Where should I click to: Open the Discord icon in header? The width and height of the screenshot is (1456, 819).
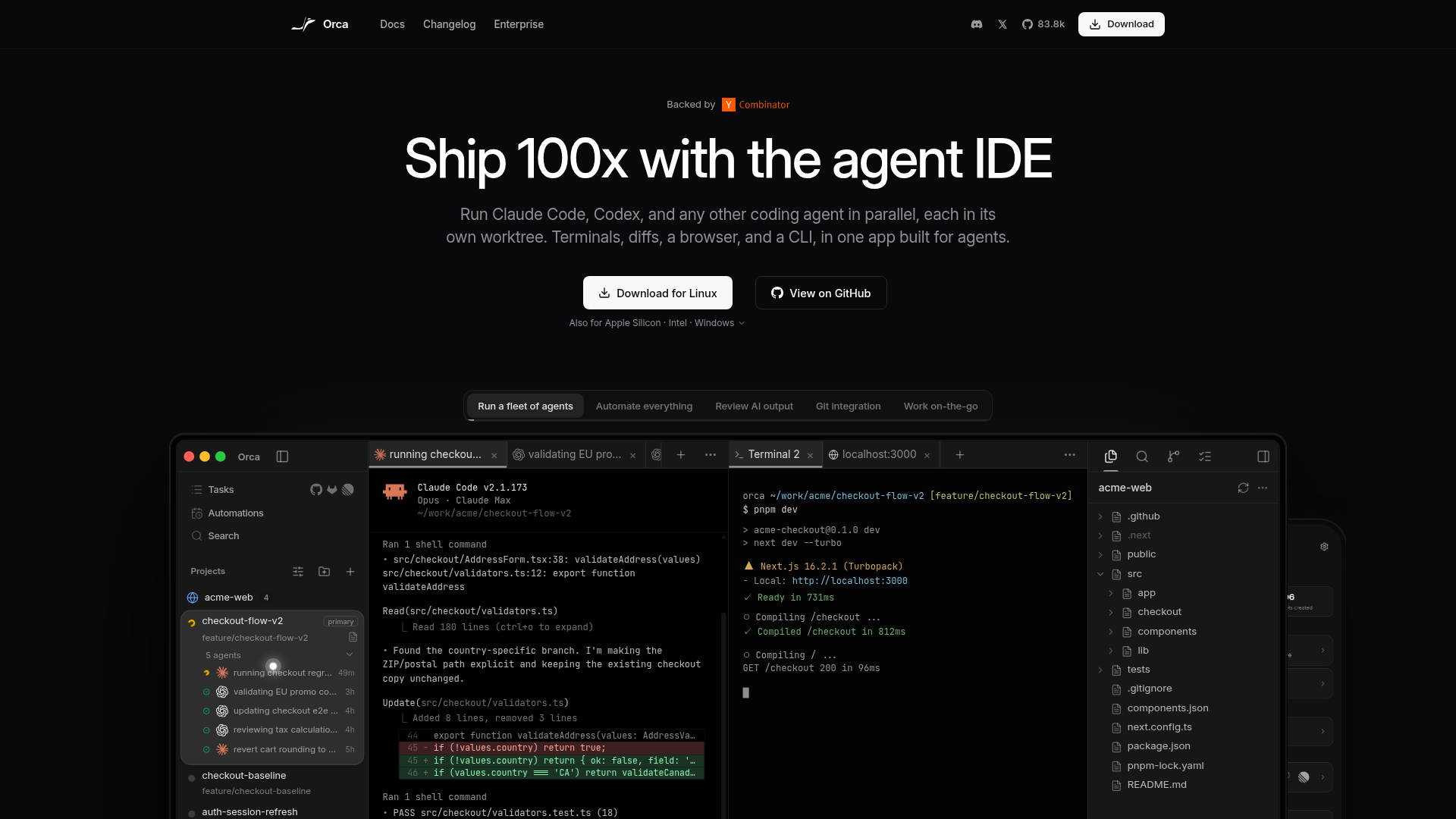click(x=977, y=24)
